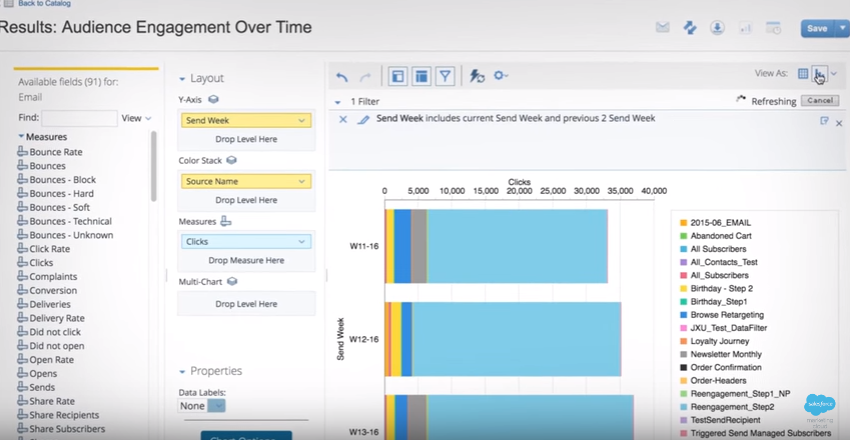Viewport: 850px width, 440px height.
Task: Click the download report icon
Action: (717, 28)
